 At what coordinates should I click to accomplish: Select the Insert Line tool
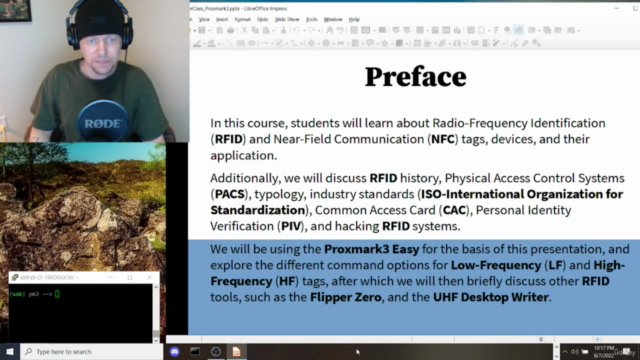point(230,43)
